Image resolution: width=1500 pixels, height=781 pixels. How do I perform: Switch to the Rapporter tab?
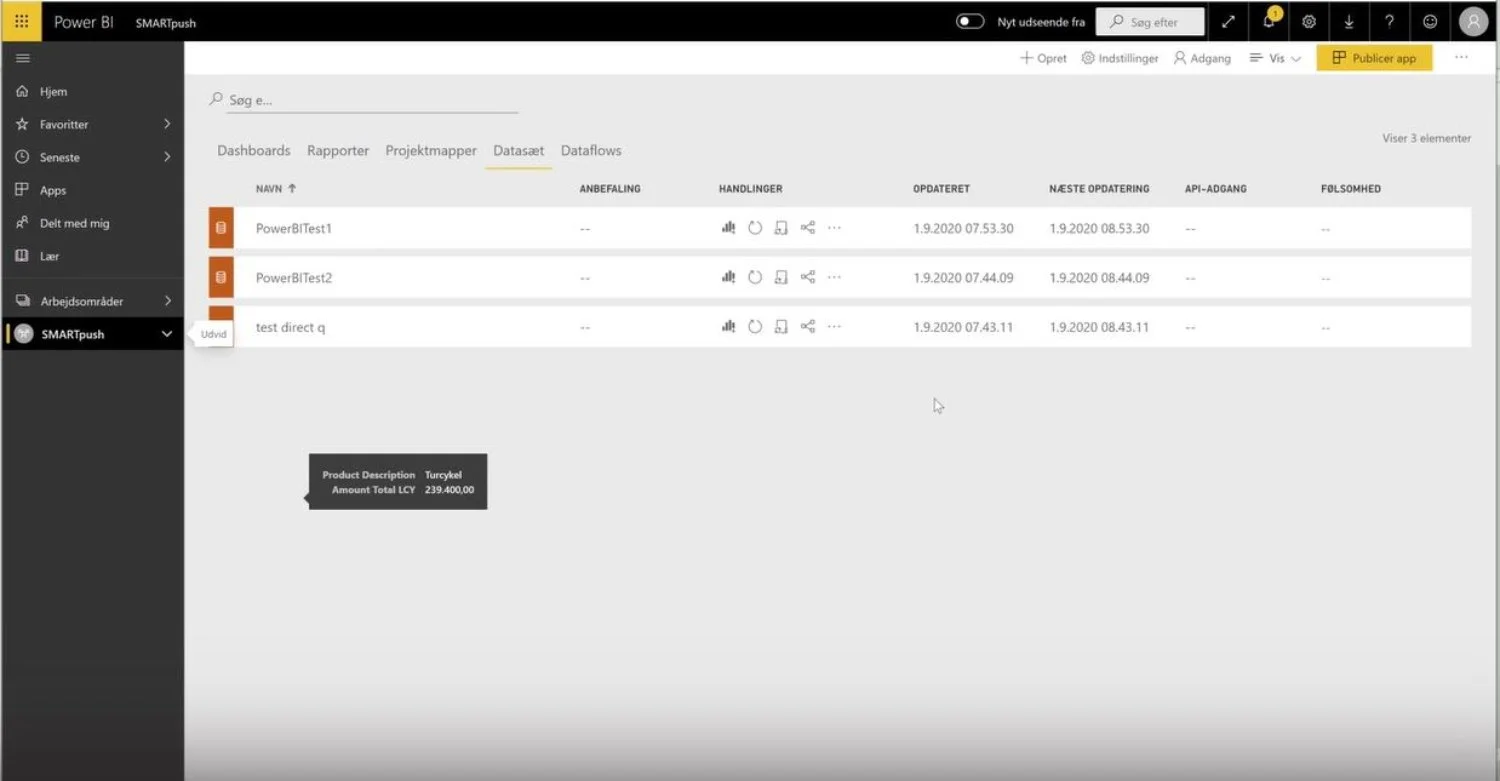(x=338, y=150)
